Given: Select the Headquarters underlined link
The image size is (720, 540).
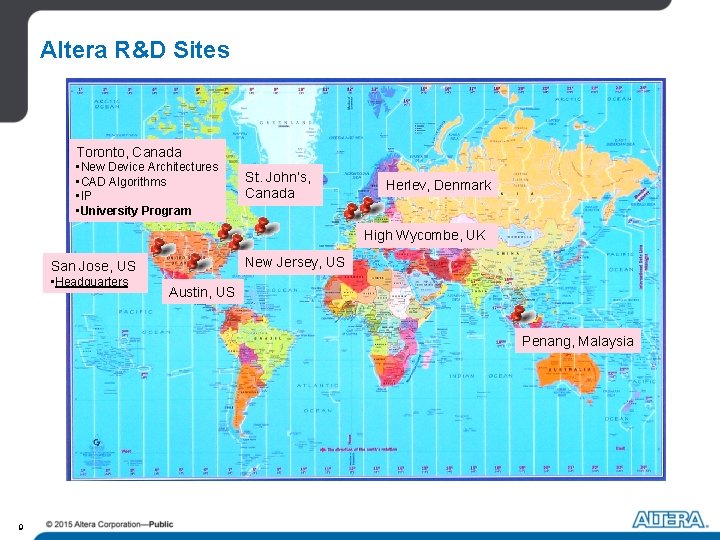Looking at the screenshot, I should (x=91, y=281).
